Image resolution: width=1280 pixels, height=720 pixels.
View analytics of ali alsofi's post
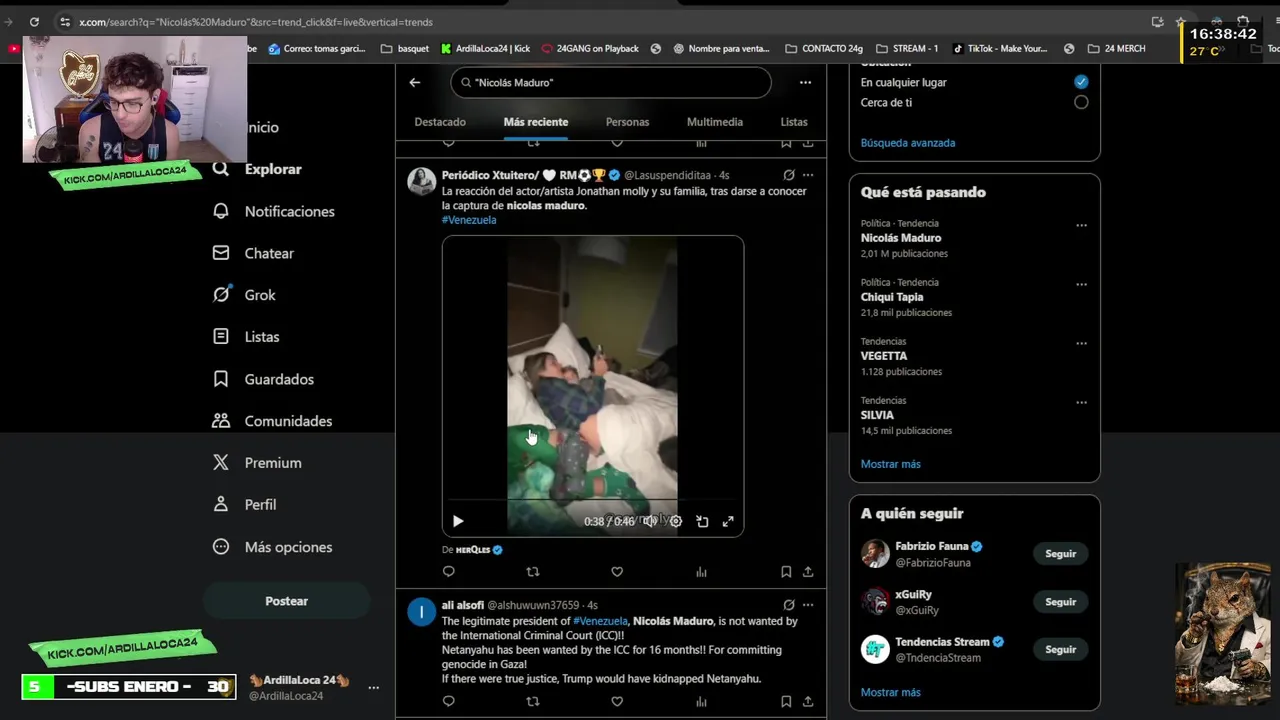[x=701, y=701]
